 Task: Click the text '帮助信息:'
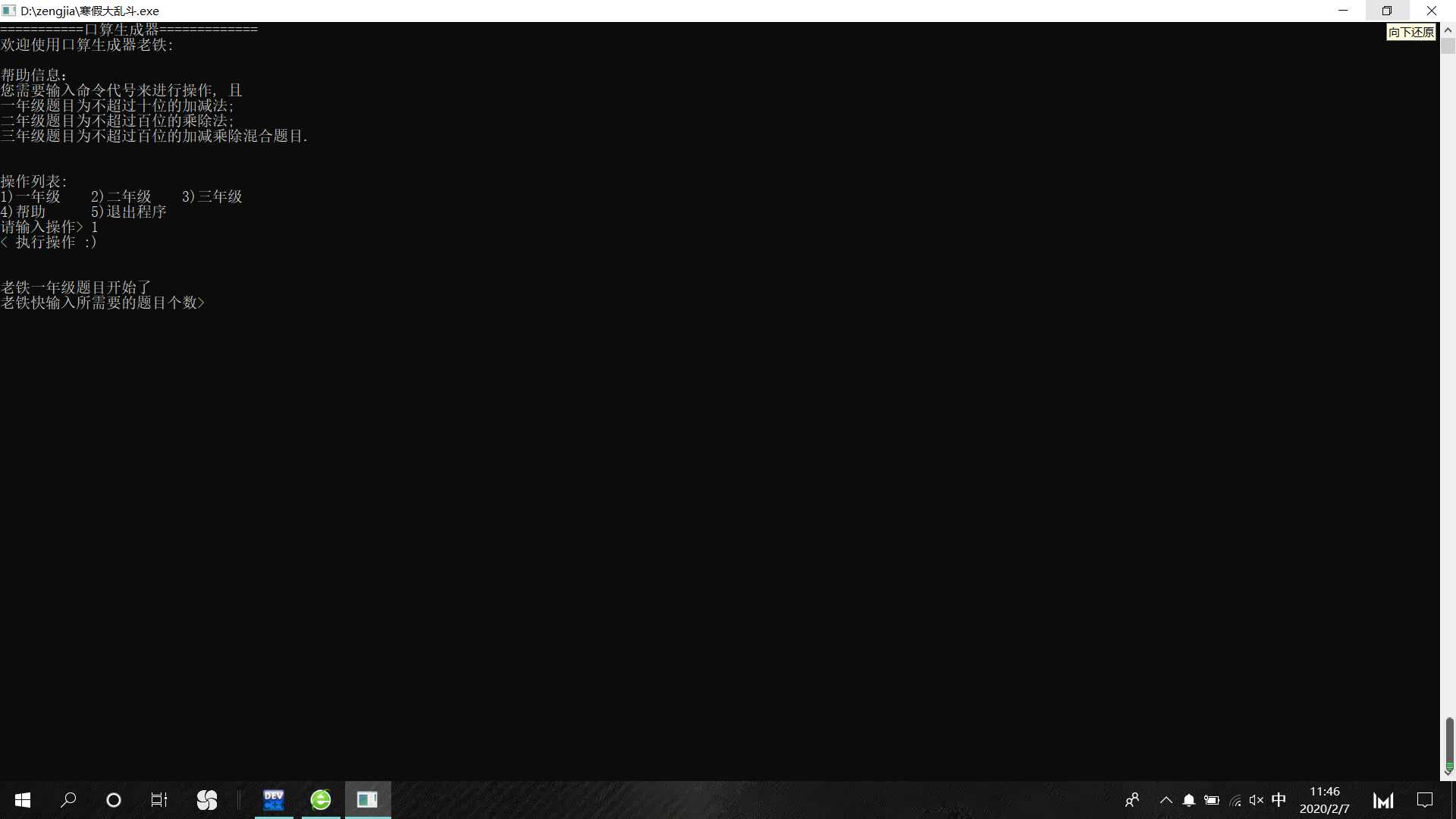pyautogui.click(x=34, y=75)
